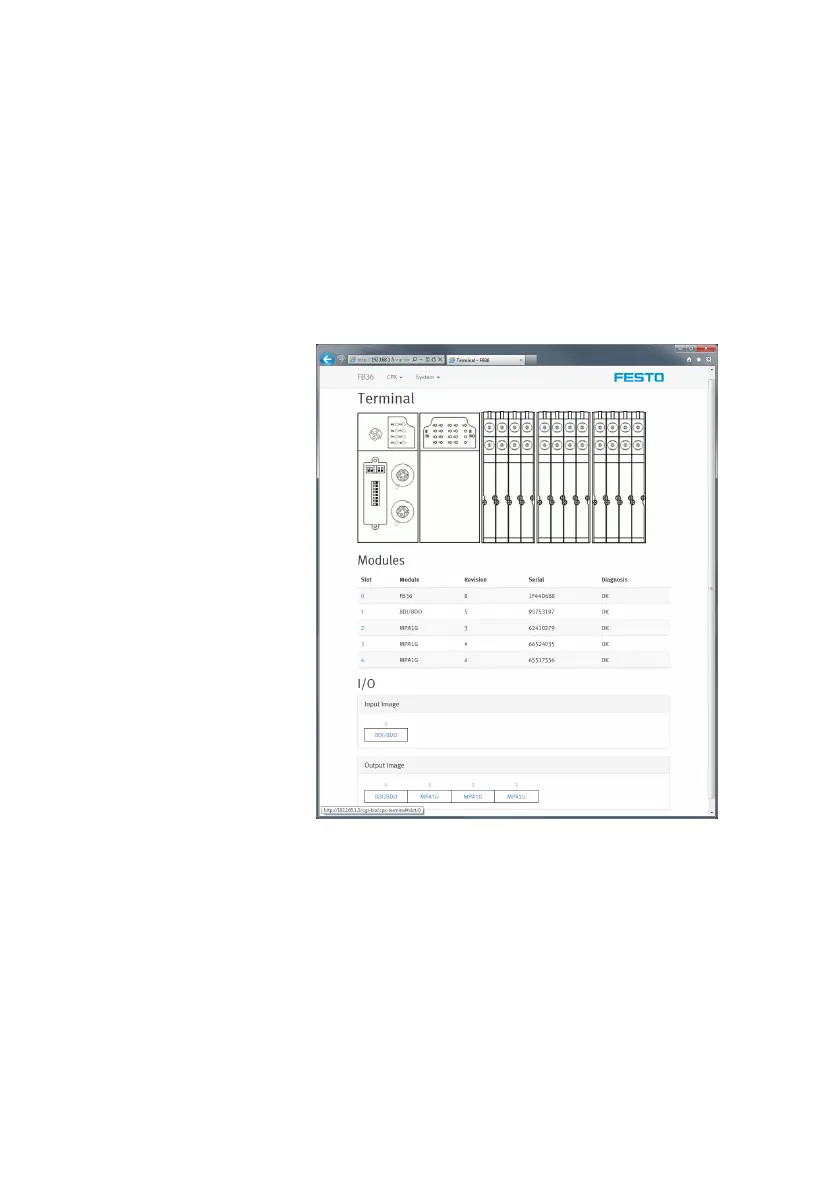Click the 8DI/8DO button under Output Image
This screenshot has height=1190, width=839.
click(x=386, y=796)
